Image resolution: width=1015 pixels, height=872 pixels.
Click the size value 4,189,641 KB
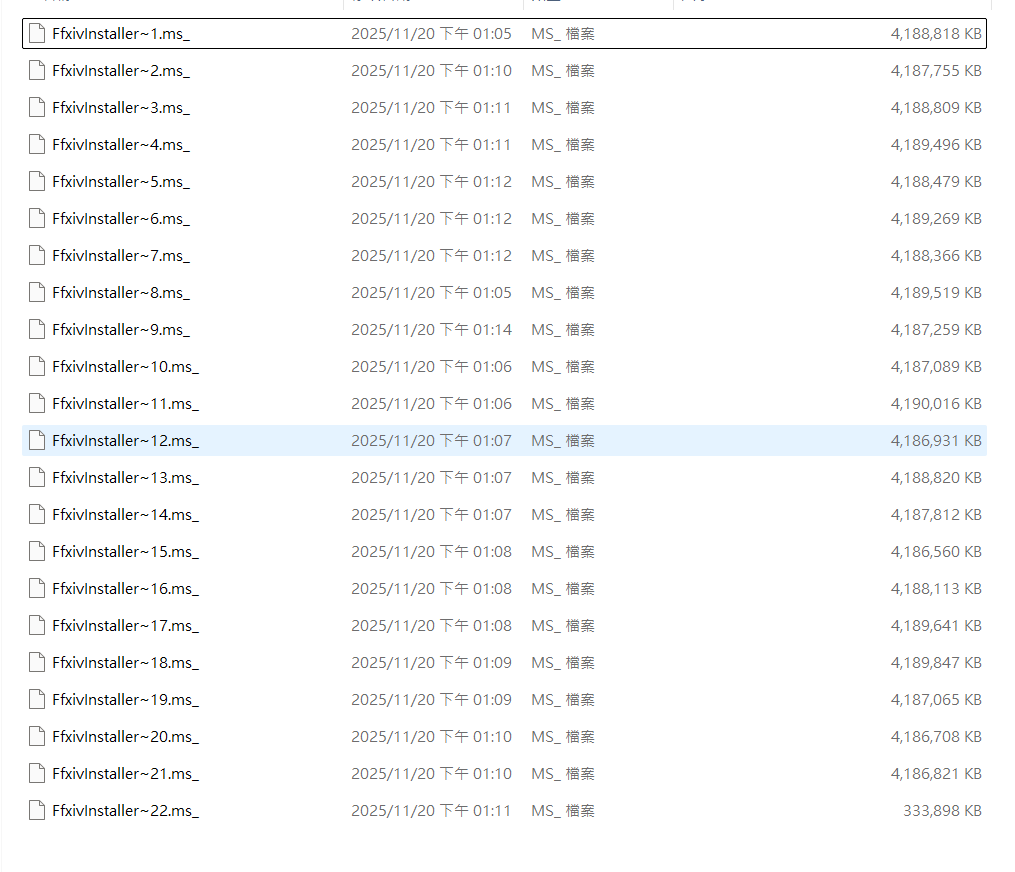tap(936, 625)
